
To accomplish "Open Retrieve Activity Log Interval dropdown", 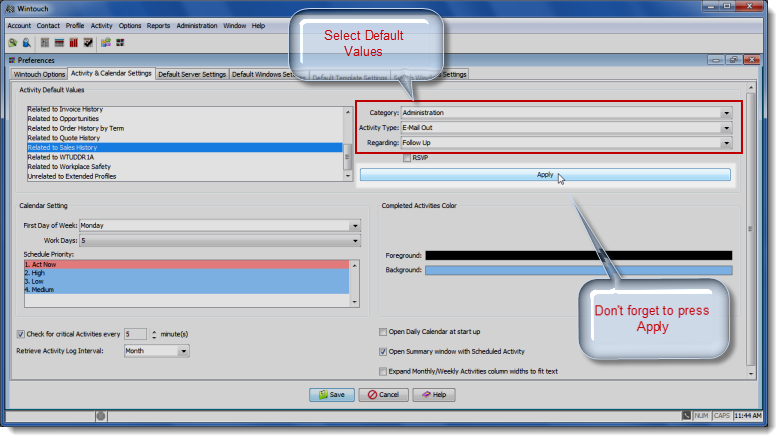I will tap(184, 352).
